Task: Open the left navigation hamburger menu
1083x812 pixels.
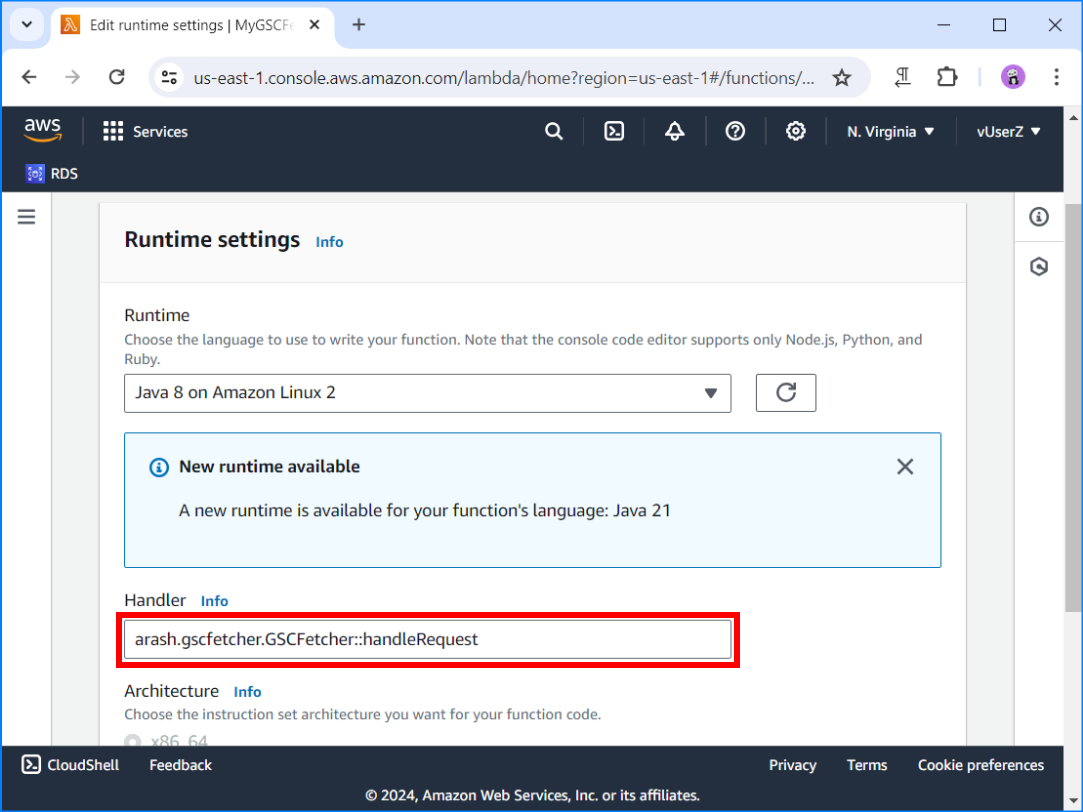Action: 26,216
